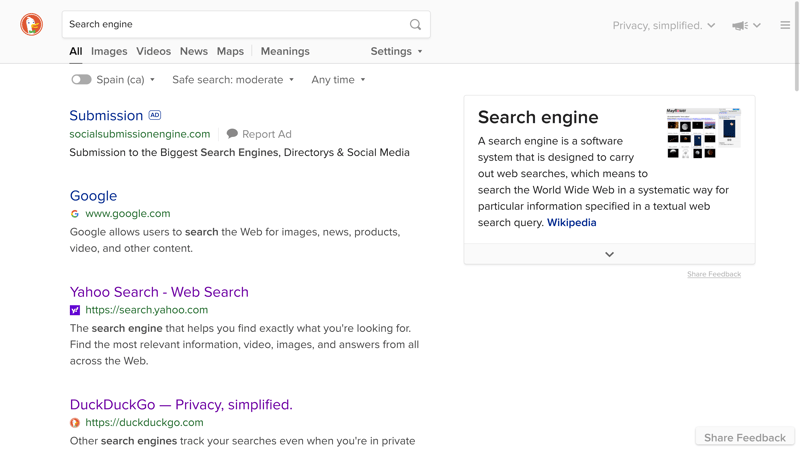Click the Yahoo favicon beside search.yahoo.com
Viewport: 800px width, 450px height.
[75, 310]
